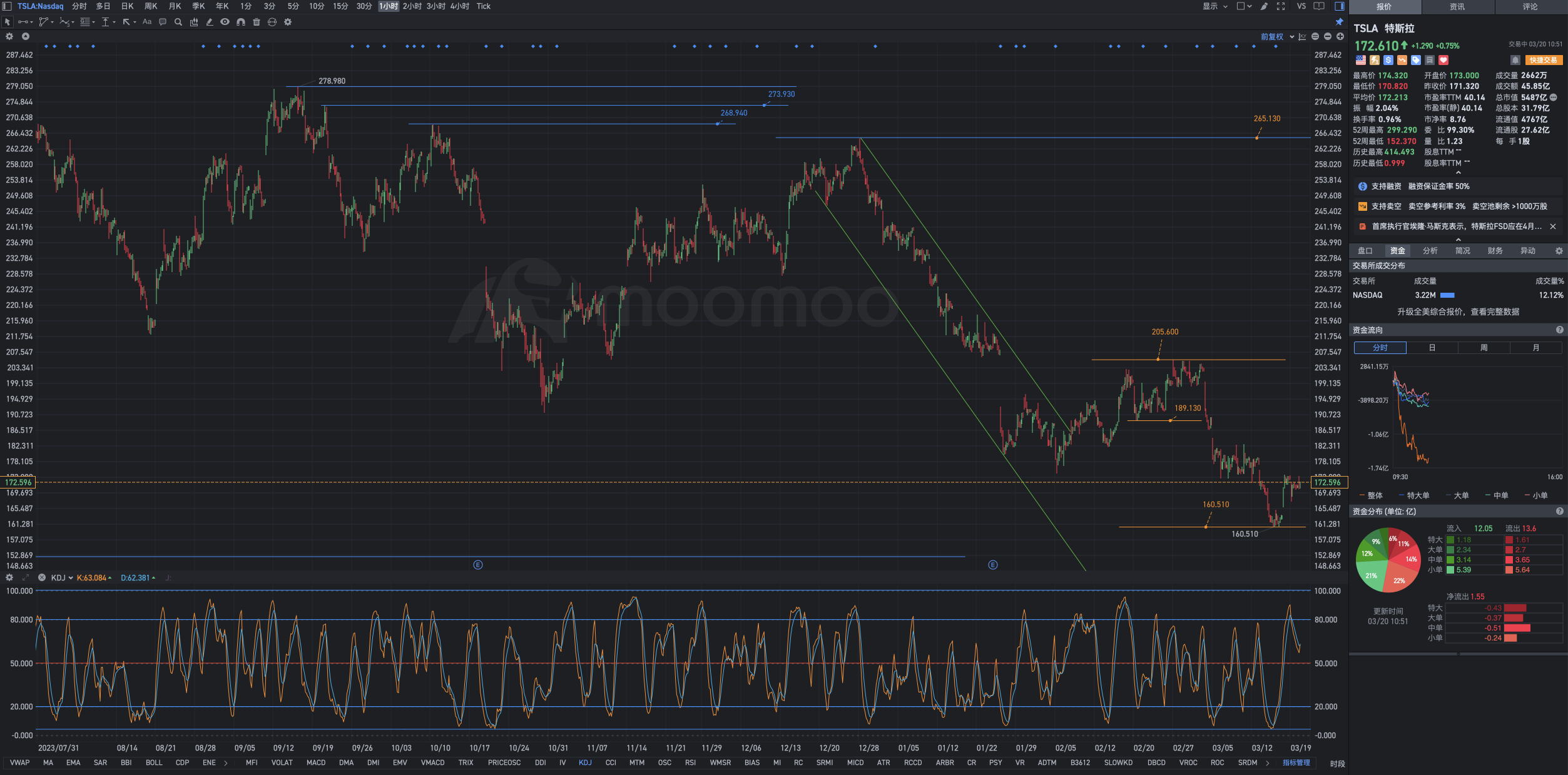Open KDJ indicator settings gear
This screenshot has width=1568, height=775.
pyautogui.click(x=9, y=577)
